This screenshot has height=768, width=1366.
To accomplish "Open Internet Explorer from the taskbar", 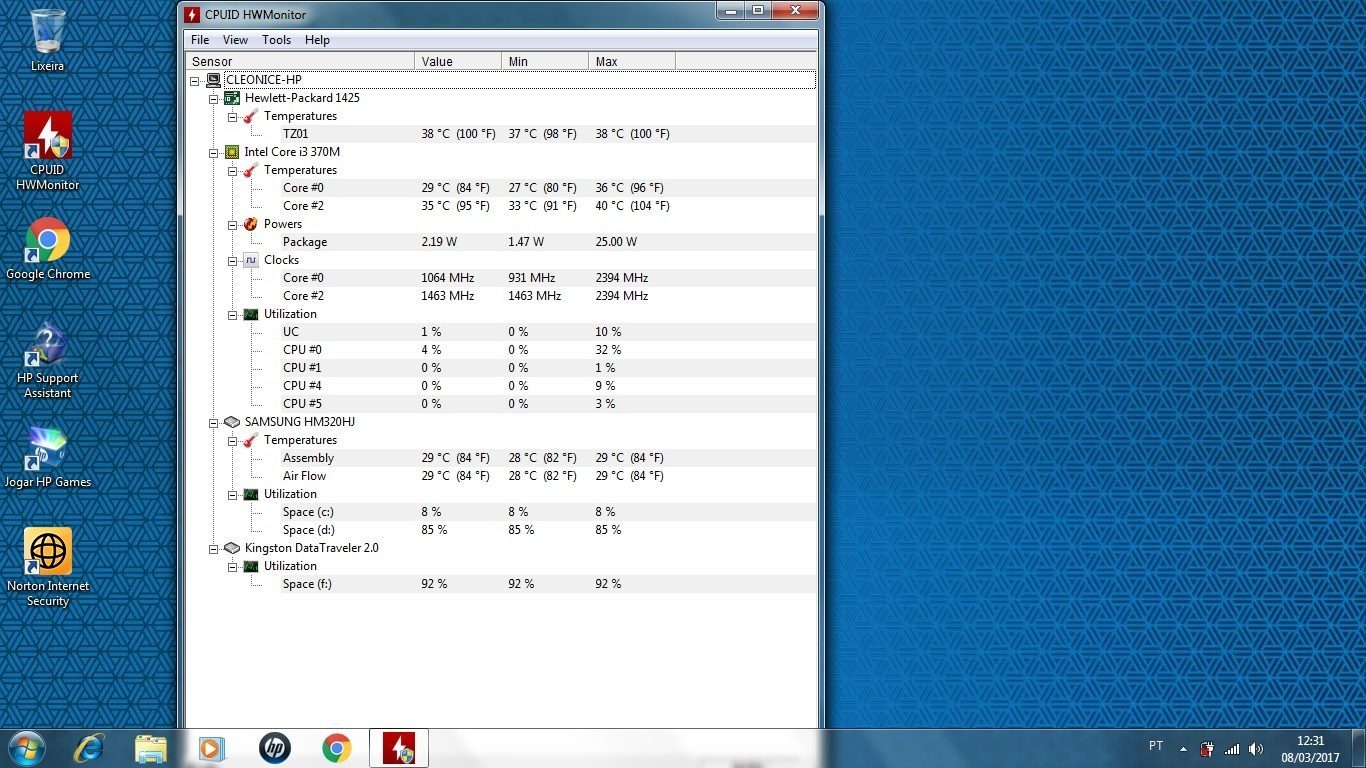I will (89, 748).
